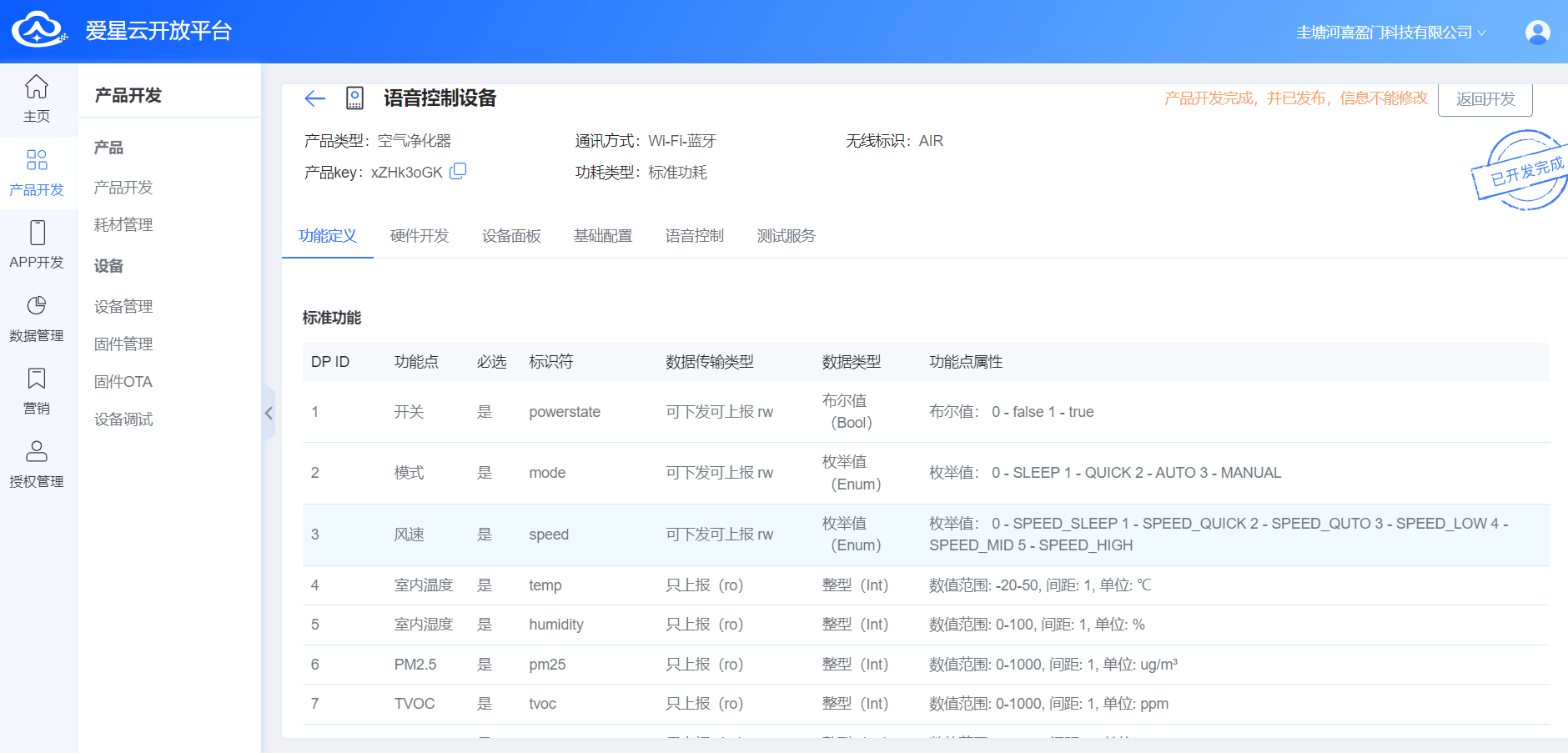Select the tvoc identifier cell
This screenshot has width=1568, height=753.
click(542, 704)
